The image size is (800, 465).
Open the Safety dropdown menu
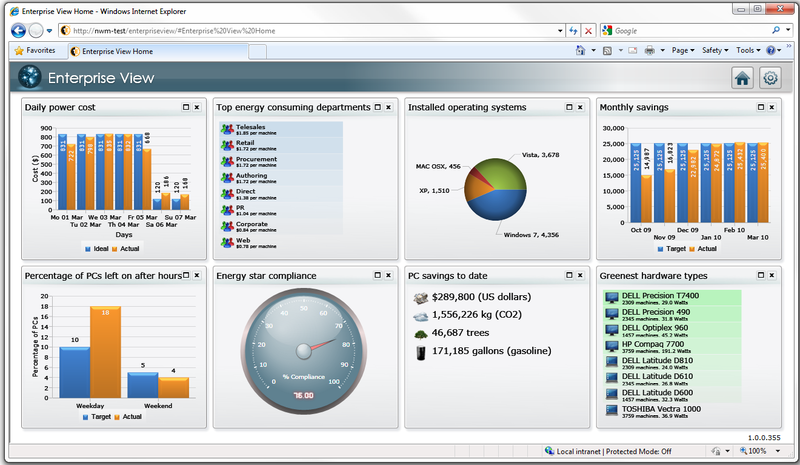(x=715, y=50)
